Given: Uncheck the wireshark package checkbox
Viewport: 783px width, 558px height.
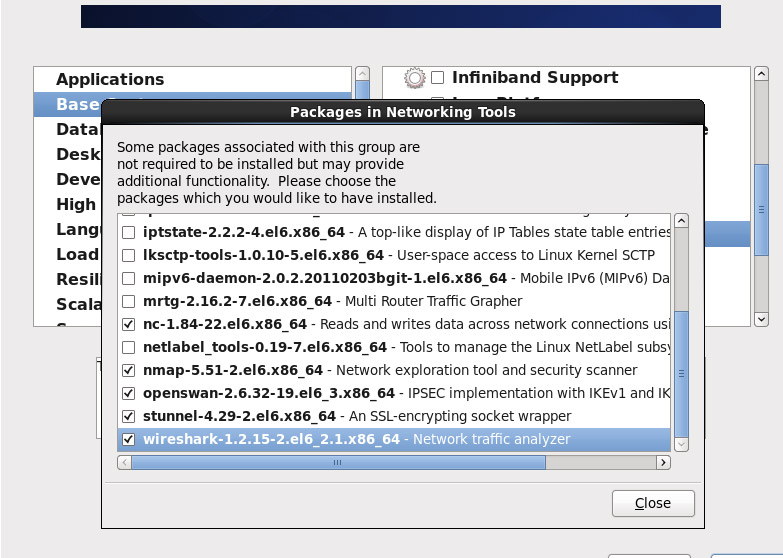Looking at the screenshot, I should coord(128,439).
